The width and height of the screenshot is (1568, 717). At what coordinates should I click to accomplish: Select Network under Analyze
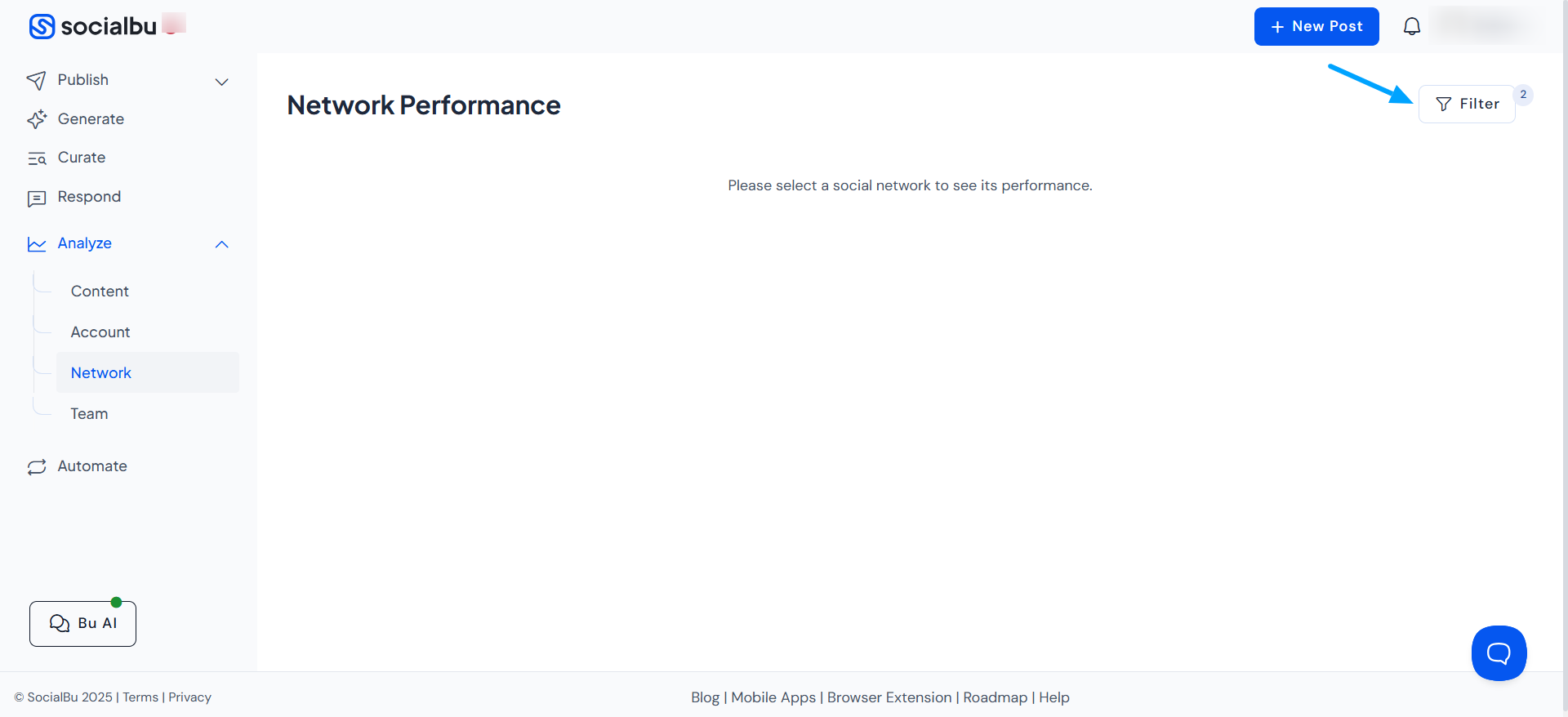101,373
